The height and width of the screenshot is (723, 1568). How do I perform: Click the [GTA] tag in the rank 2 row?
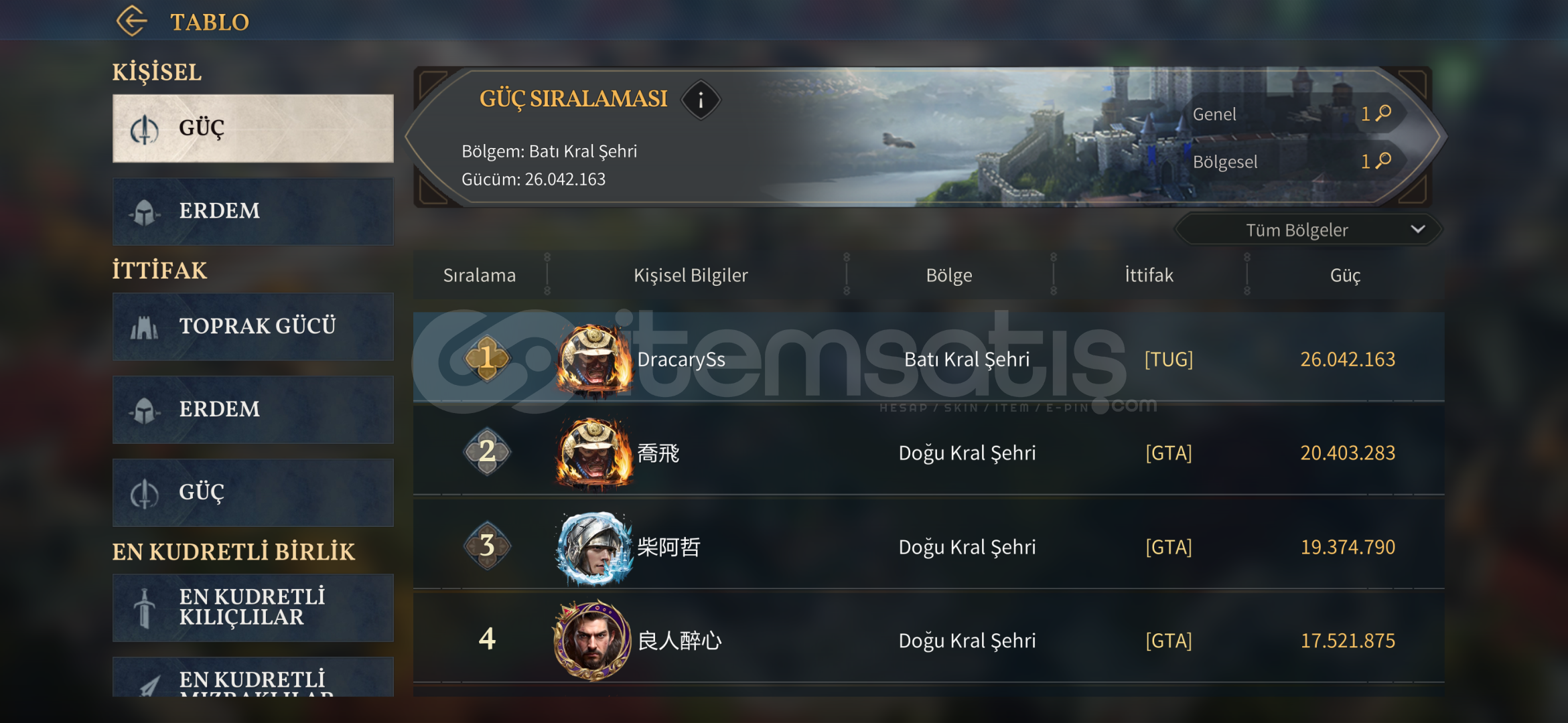coord(1169,453)
